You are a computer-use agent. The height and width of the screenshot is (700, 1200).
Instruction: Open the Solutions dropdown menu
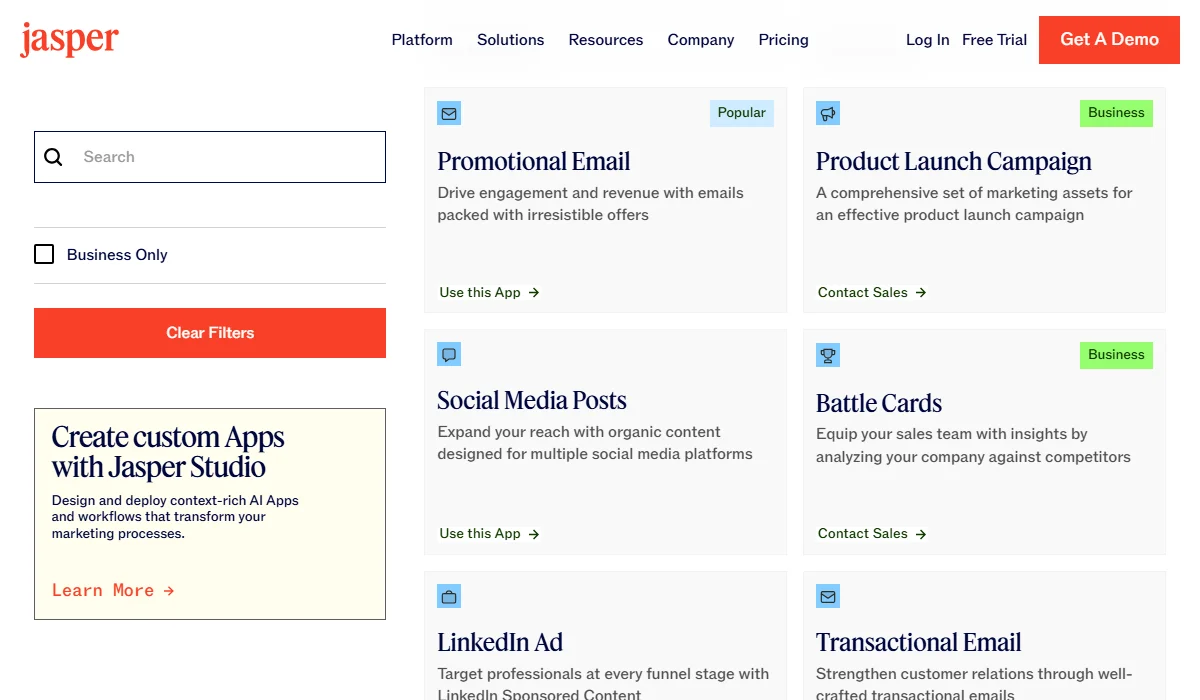[510, 40]
